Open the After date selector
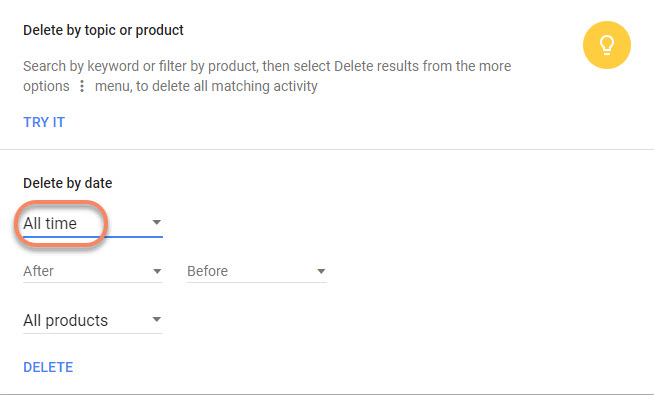Viewport: 654px width, 395px height. [x=93, y=272]
